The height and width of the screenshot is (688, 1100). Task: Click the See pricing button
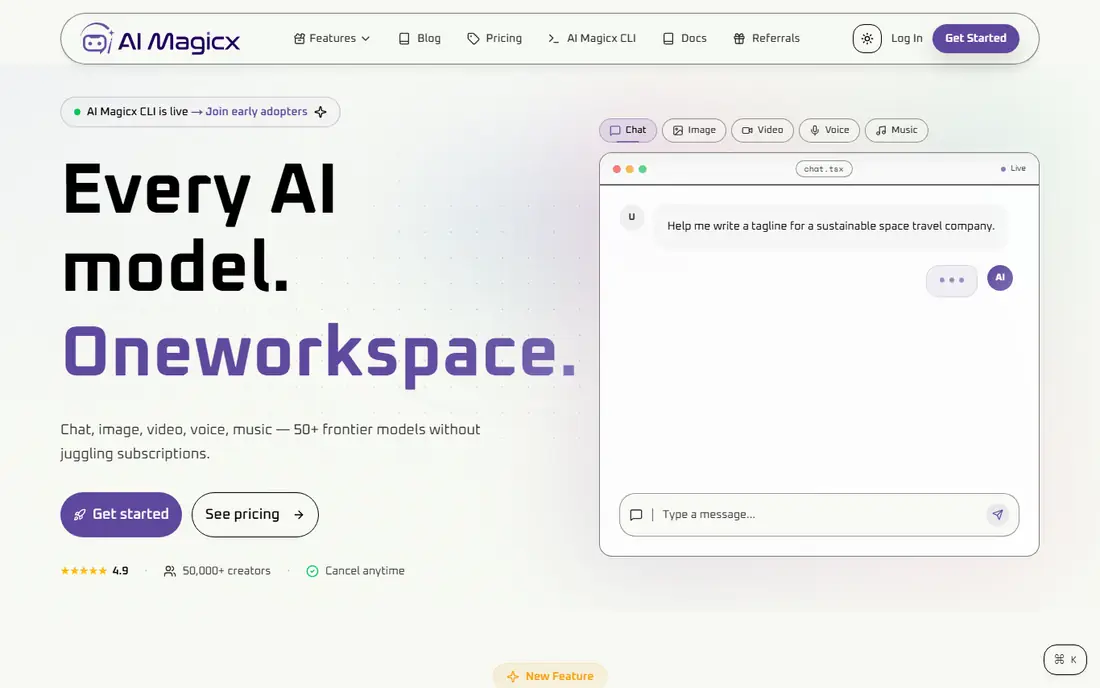tap(255, 515)
